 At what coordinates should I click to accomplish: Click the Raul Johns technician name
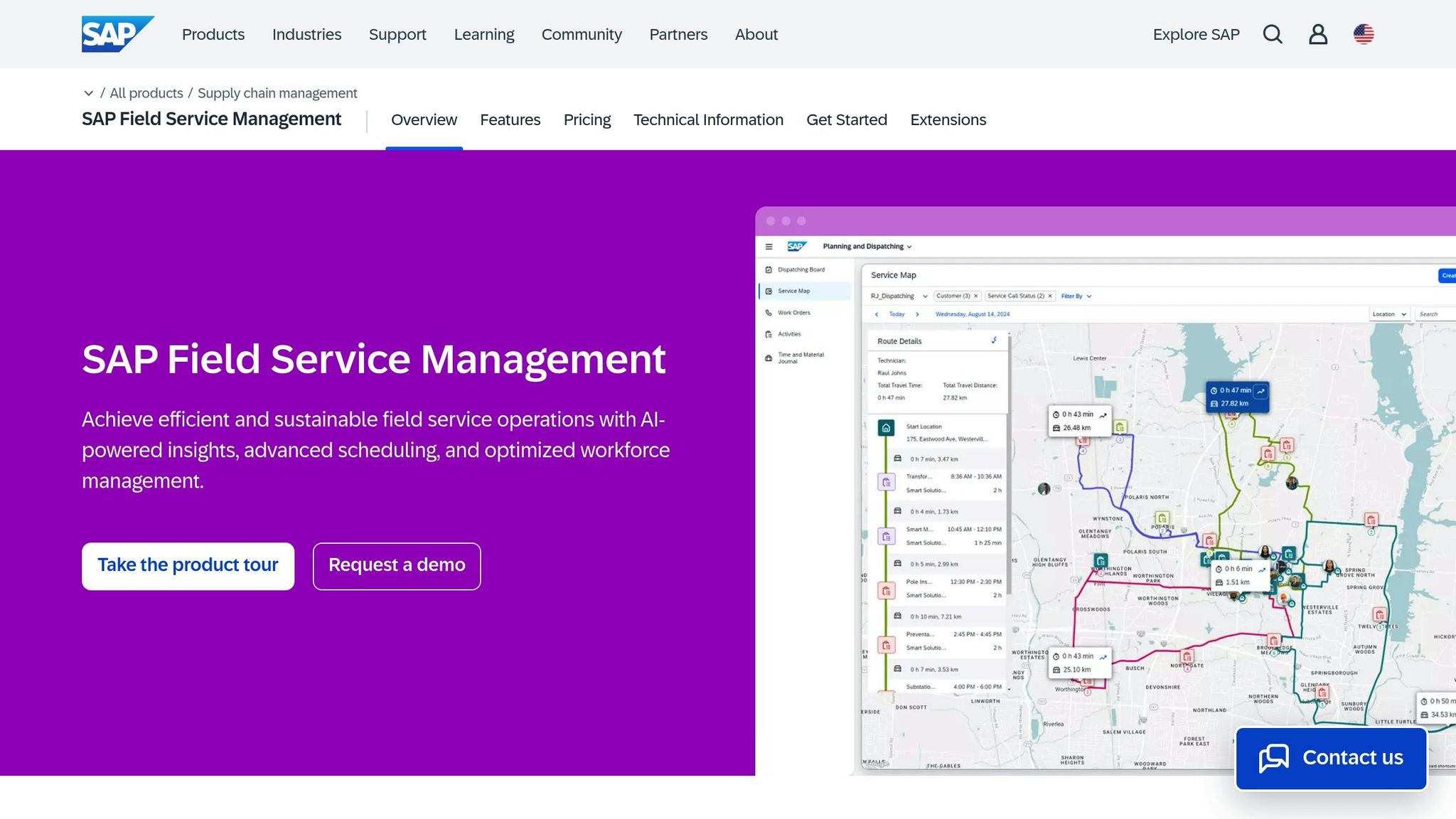(x=892, y=373)
